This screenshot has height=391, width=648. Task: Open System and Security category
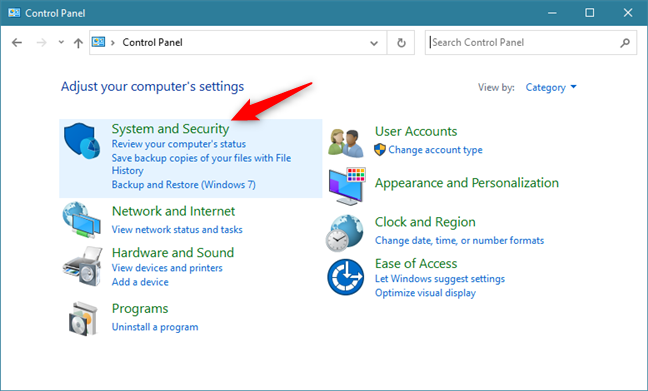(x=170, y=129)
